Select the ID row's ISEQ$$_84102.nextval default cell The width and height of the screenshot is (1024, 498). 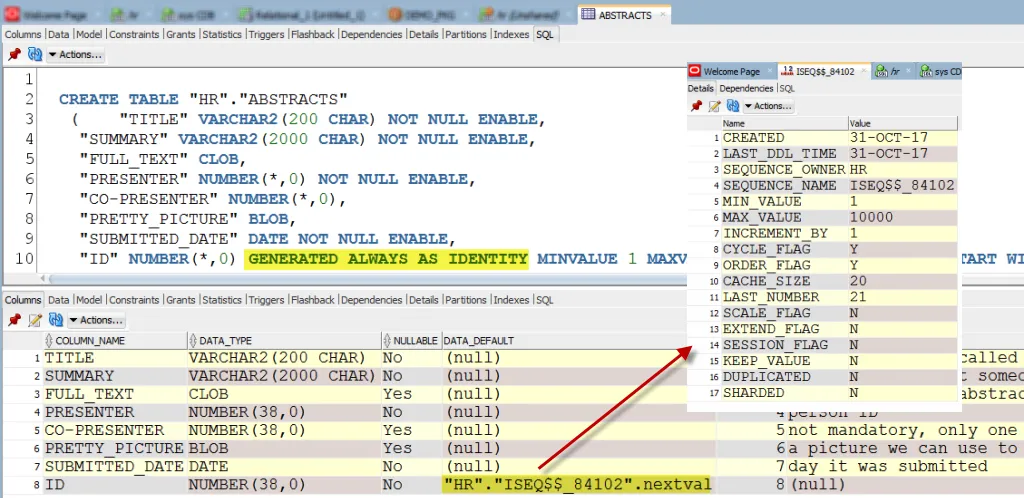pos(577,485)
